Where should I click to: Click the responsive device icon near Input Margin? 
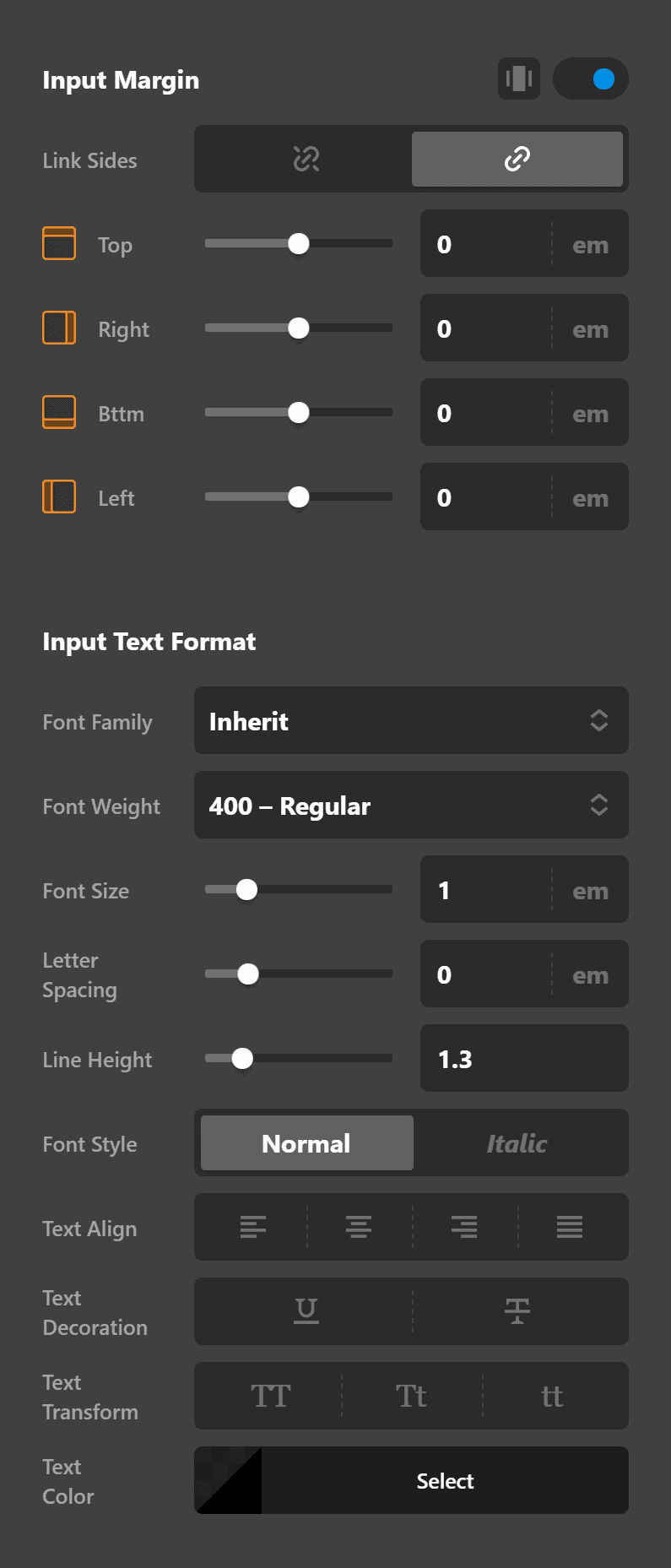tap(518, 78)
